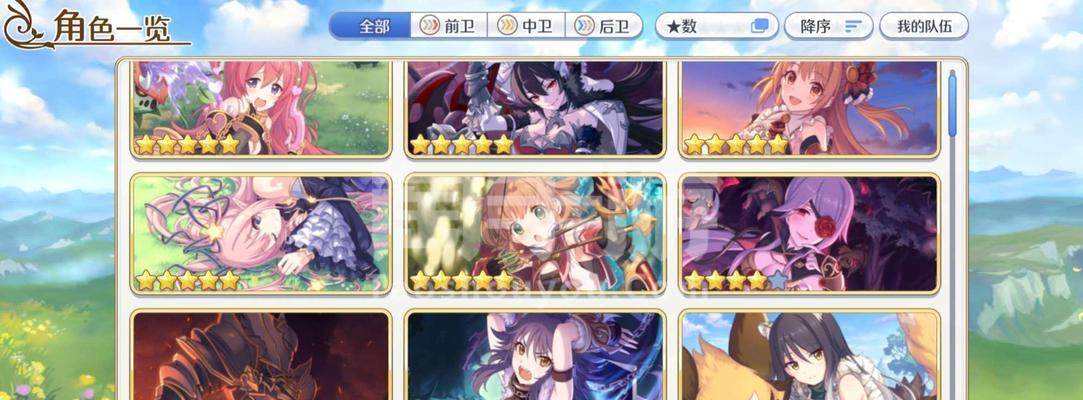The height and width of the screenshot is (400, 1083).
Task: Select the pink-haired girl lying on grass
Action: tap(261, 234)
